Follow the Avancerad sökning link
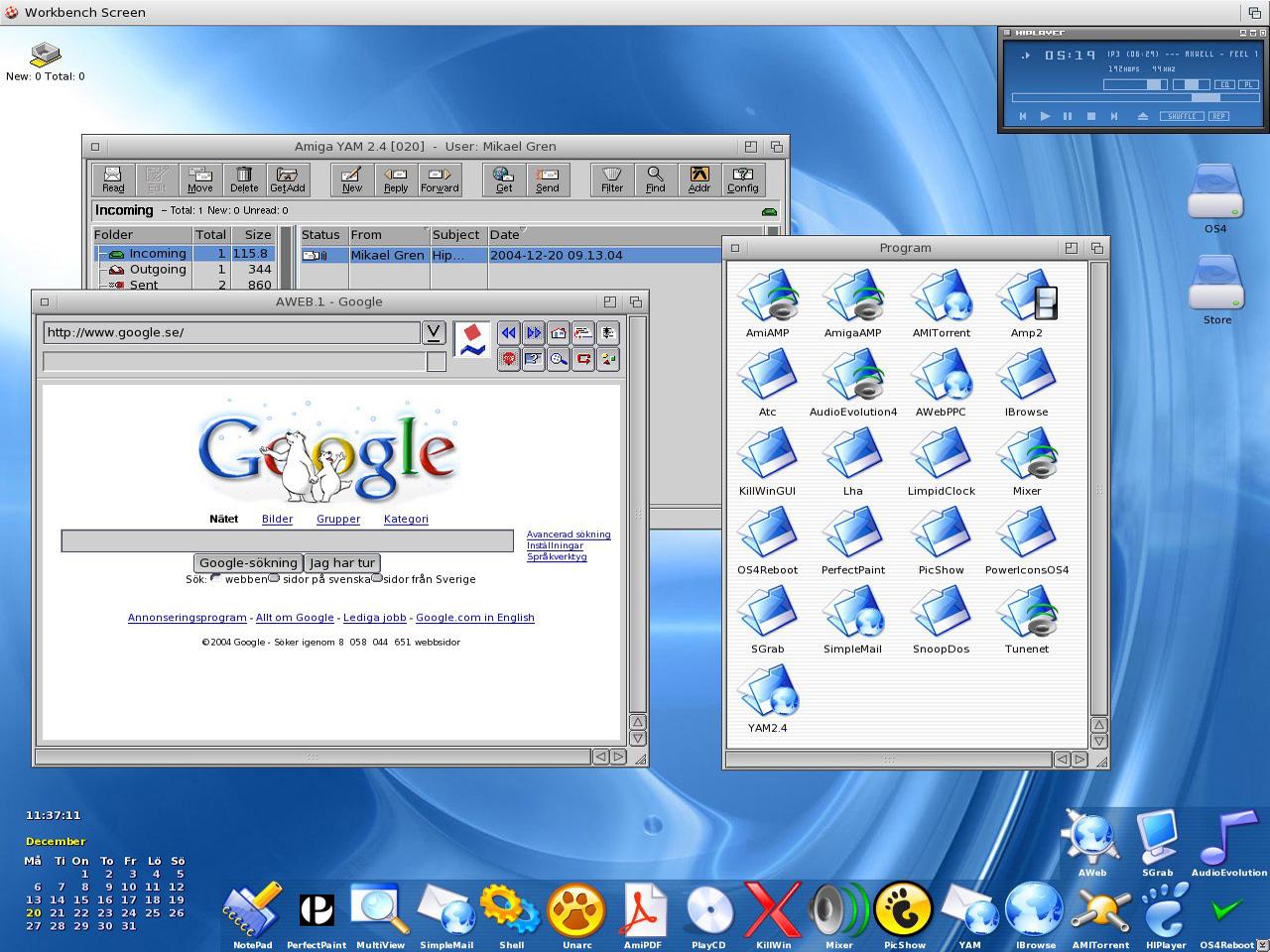The height and width of the screenshot is (952, 1270). [x=569, y=535]
